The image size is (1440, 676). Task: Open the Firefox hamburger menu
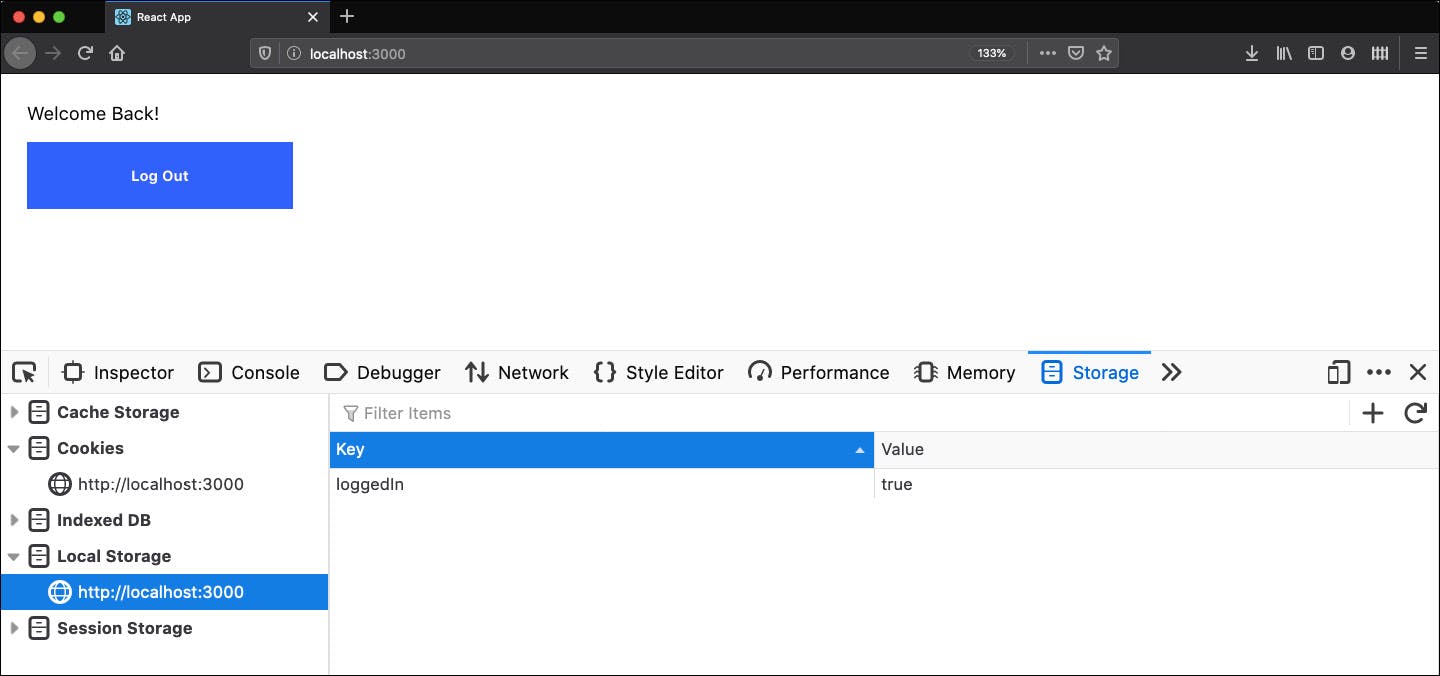pyautogui.click(x=1420, y=53)
